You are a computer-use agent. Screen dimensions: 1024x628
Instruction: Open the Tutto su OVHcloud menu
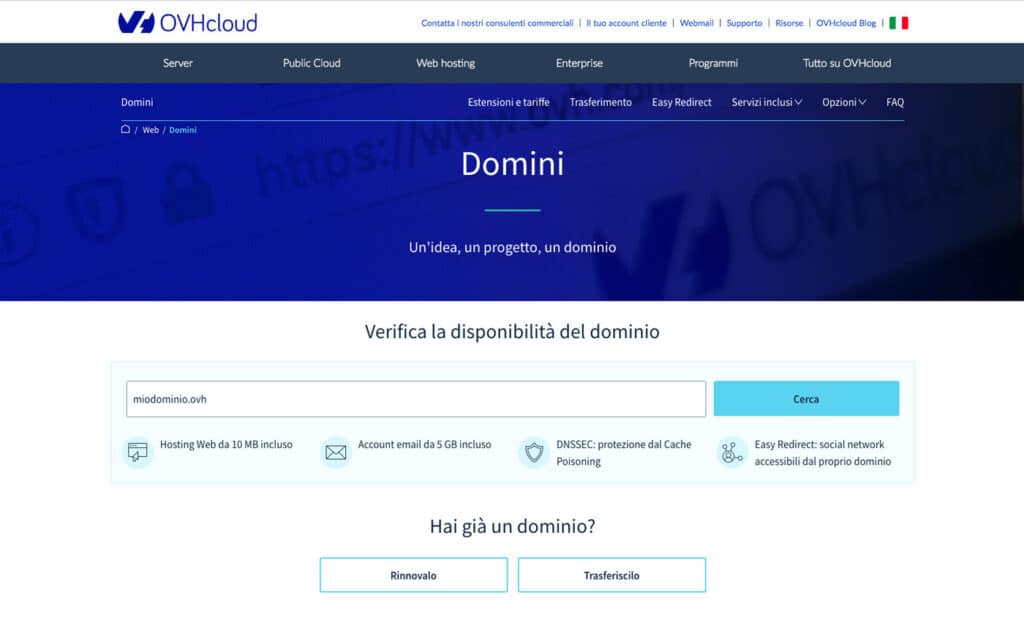click(848, 62)
